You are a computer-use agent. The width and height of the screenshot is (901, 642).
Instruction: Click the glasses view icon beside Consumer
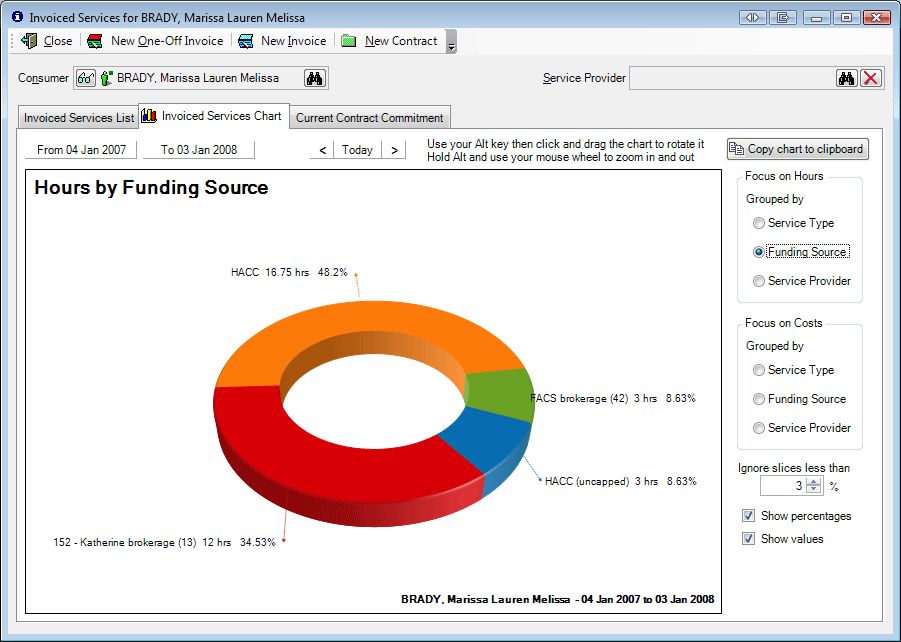click(x=86, y=78)
